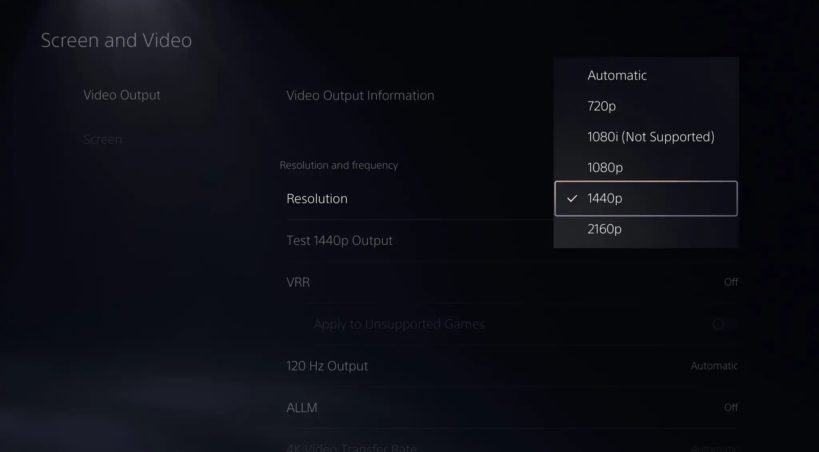Open the Resolution setting row
Screen dimensions: 819x452
point(317,199)
